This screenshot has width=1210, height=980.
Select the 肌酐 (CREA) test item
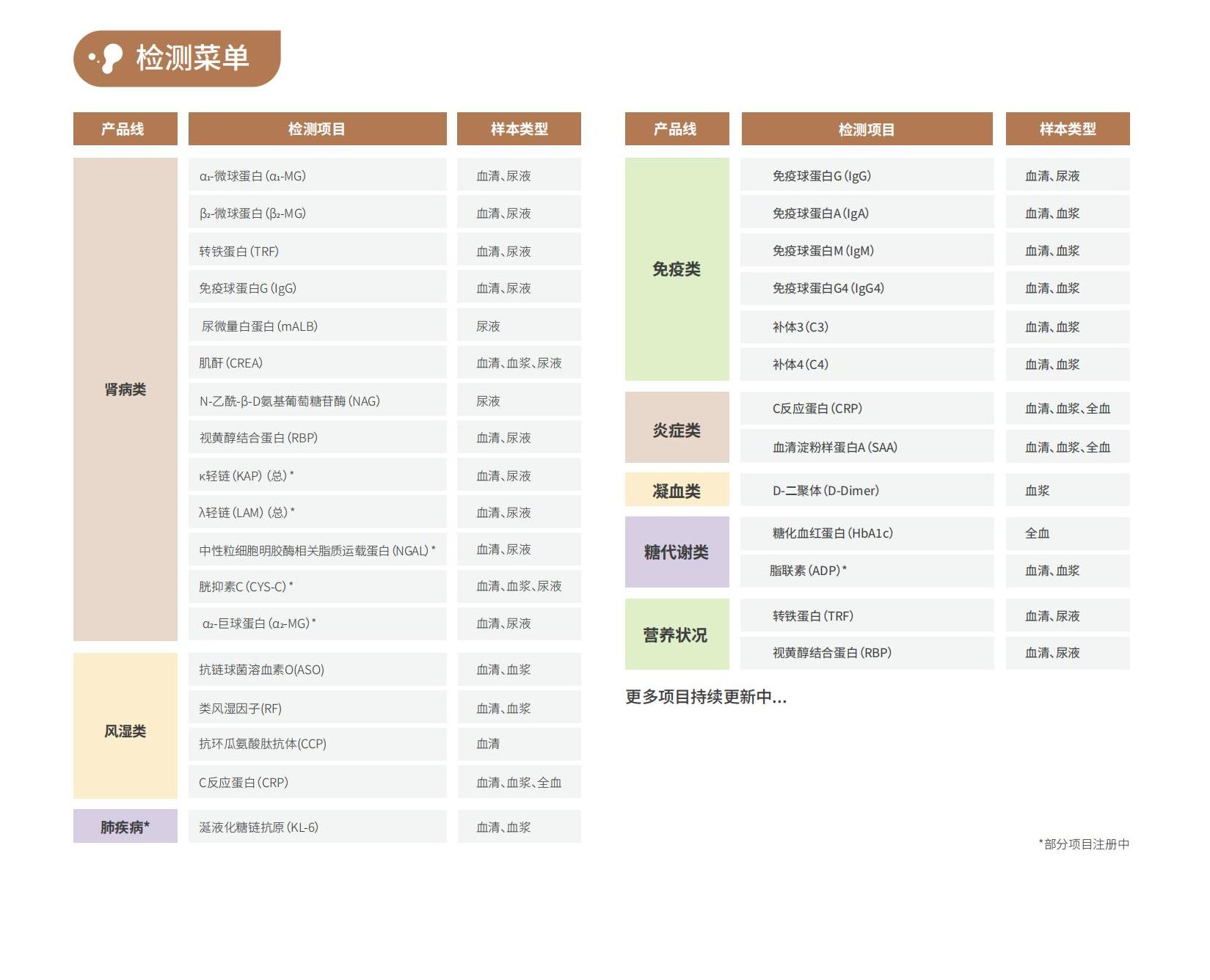[230, 363]
